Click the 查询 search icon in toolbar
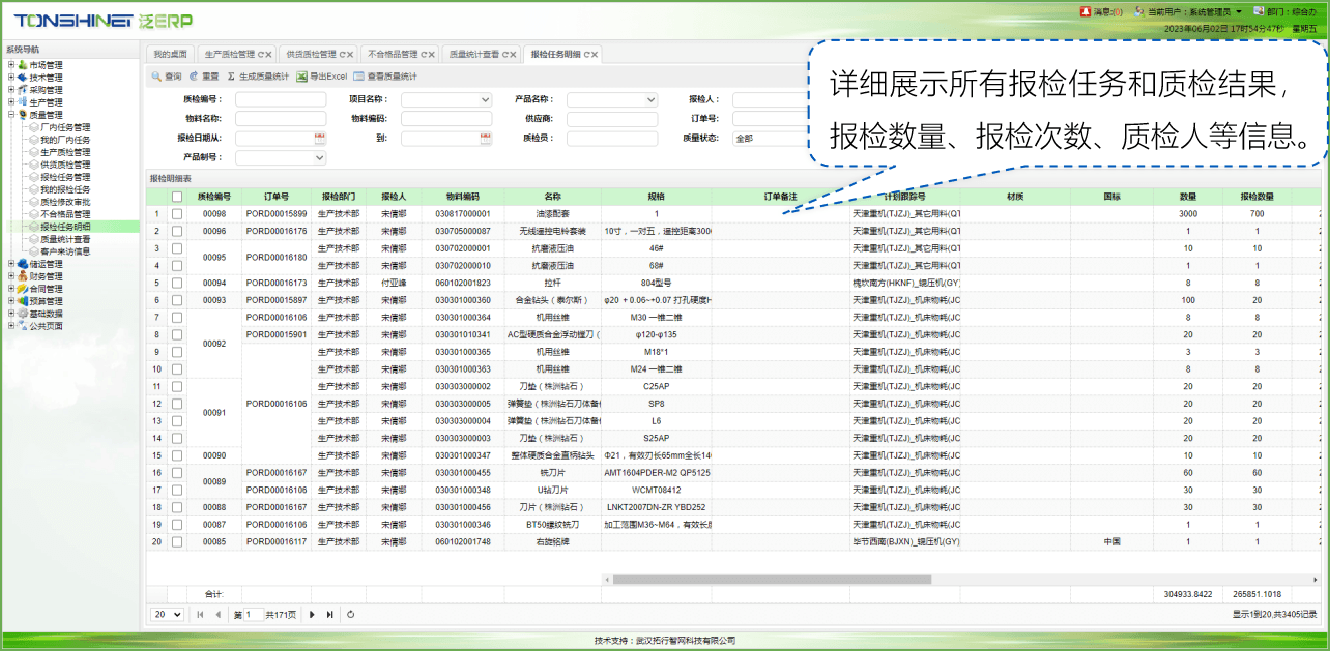Viewport: 1330px width, 651px height. tap(156, 77)
